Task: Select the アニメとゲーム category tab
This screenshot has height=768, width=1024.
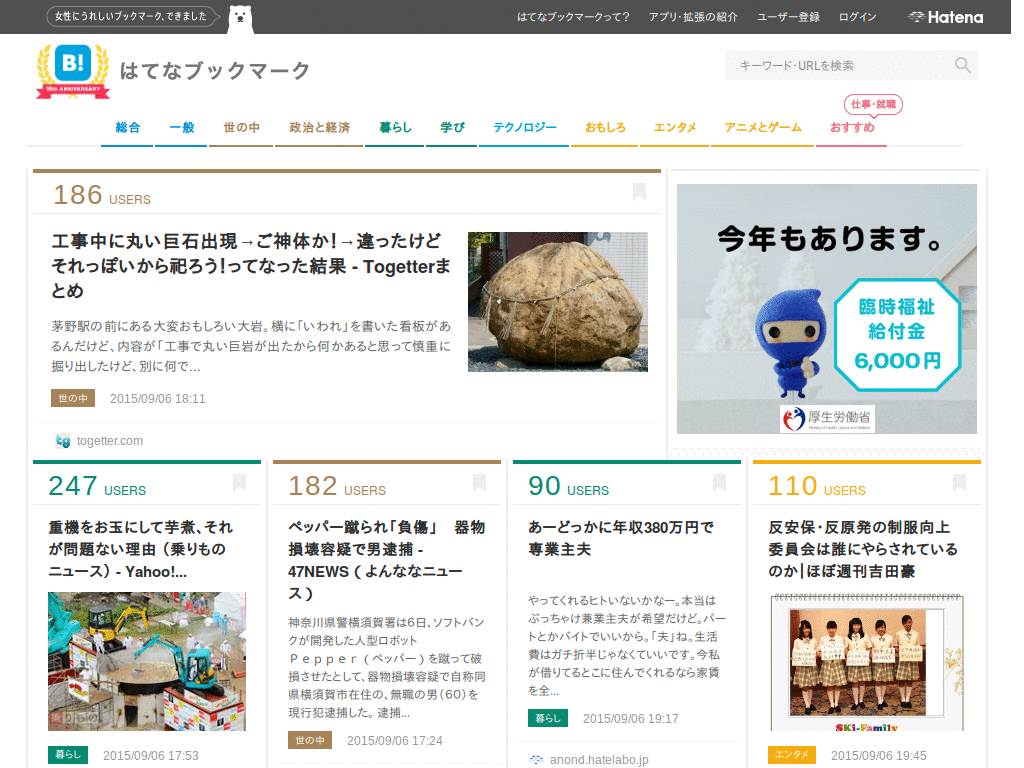Action: [x=763, y=127]
